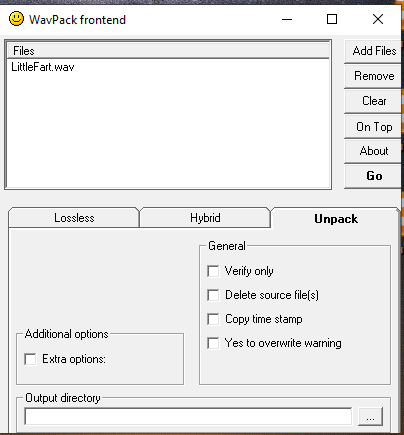Select LittleFart.wav in the file list
This screenshot has width=404, height=435.
pyautogui.click(x=43, y=67)
